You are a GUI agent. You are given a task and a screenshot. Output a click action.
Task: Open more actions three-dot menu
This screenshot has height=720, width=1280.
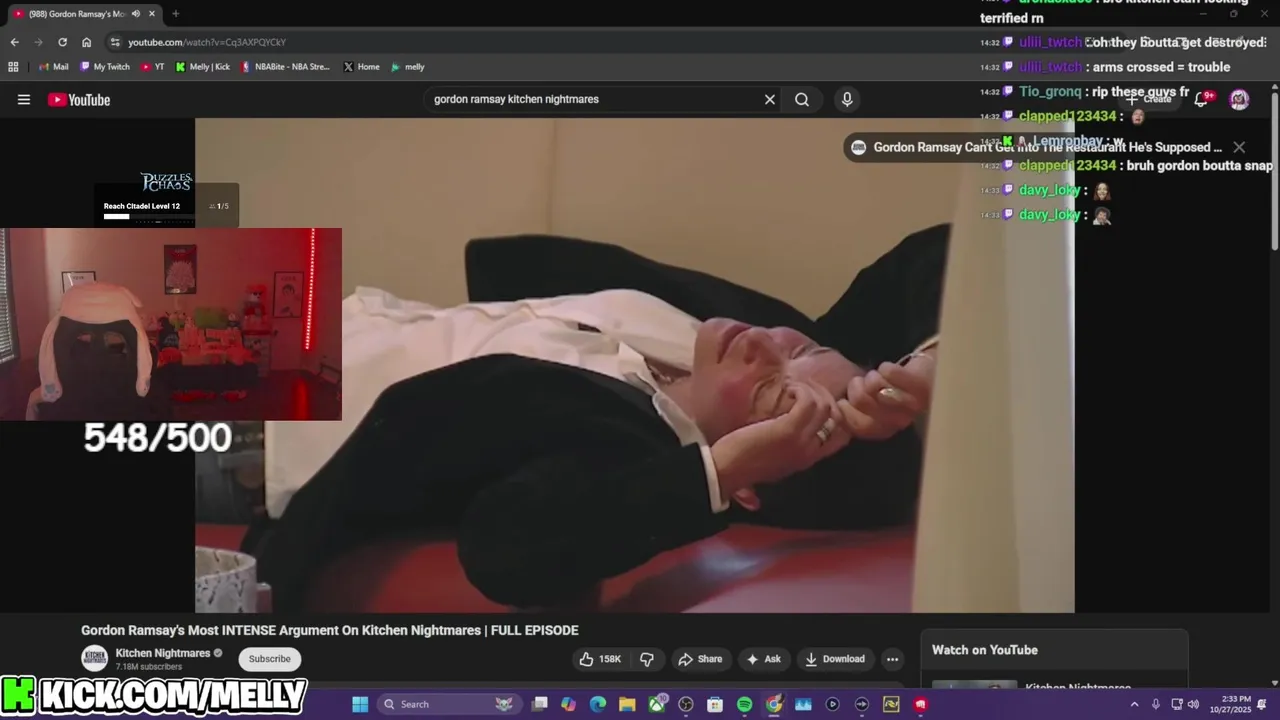(892, 659)
